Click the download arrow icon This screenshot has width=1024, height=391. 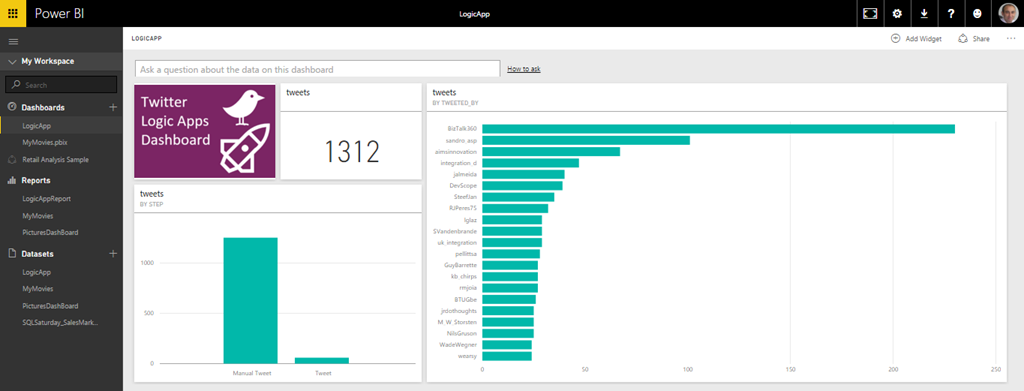(924, 14)
